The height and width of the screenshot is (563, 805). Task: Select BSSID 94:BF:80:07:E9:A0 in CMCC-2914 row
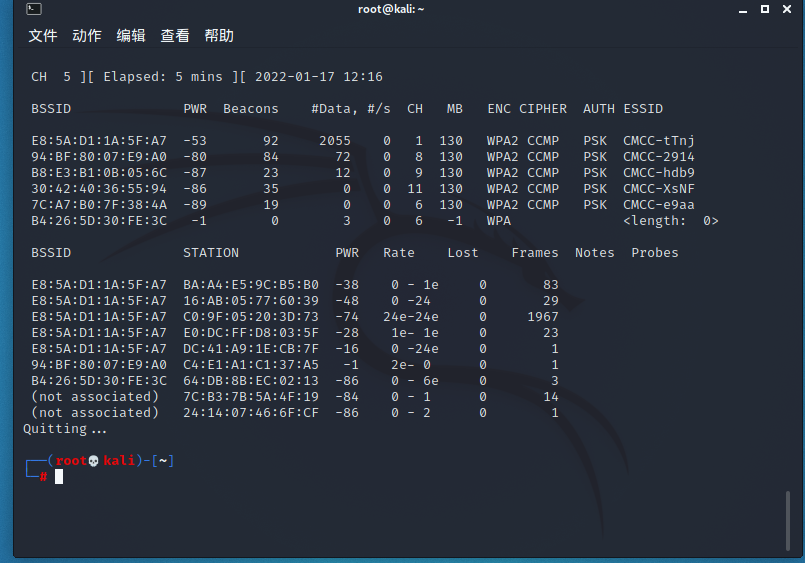point(99,157)
